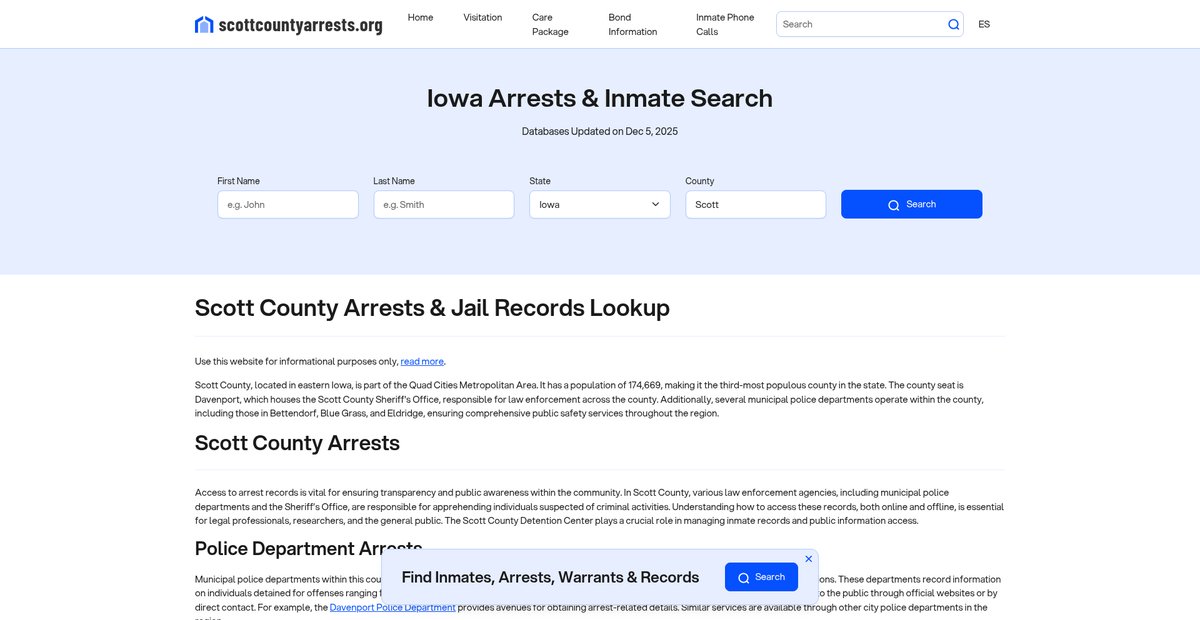
Task: Click the scottcountyarrests.org house logo icon
Action: 204,25
